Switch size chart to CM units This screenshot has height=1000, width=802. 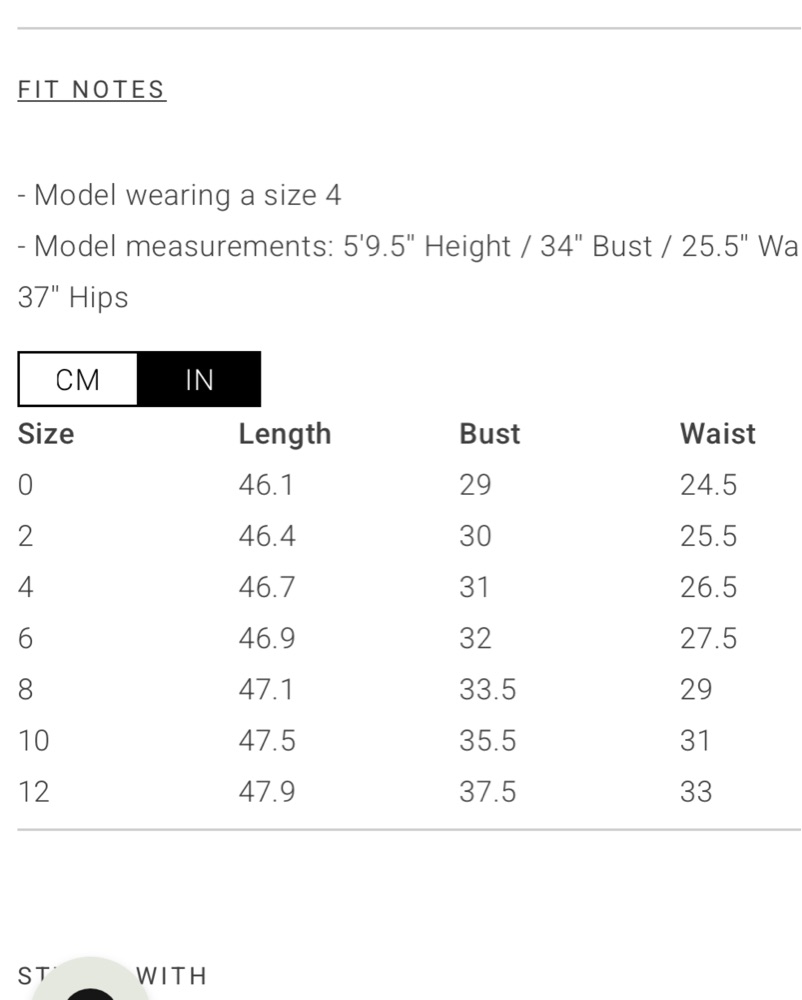coord(78,379)
